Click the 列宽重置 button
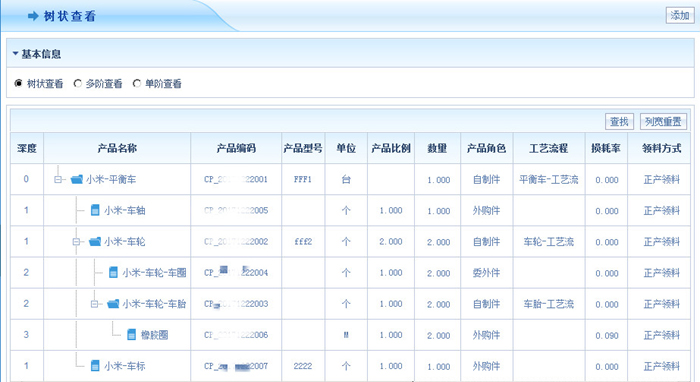The width and height of the screenshot is (700, 382). point(663,121)
